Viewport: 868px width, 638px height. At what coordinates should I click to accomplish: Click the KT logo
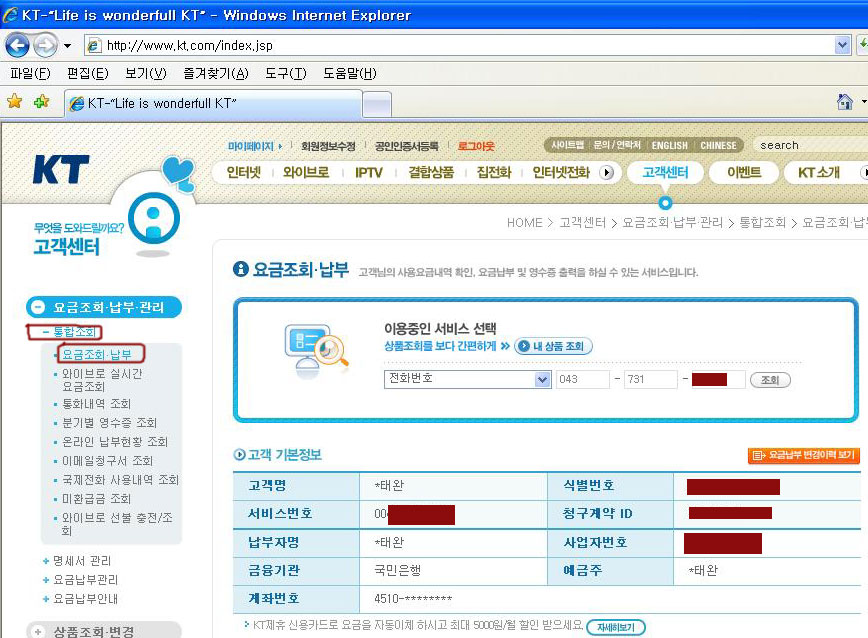point(60,168)
